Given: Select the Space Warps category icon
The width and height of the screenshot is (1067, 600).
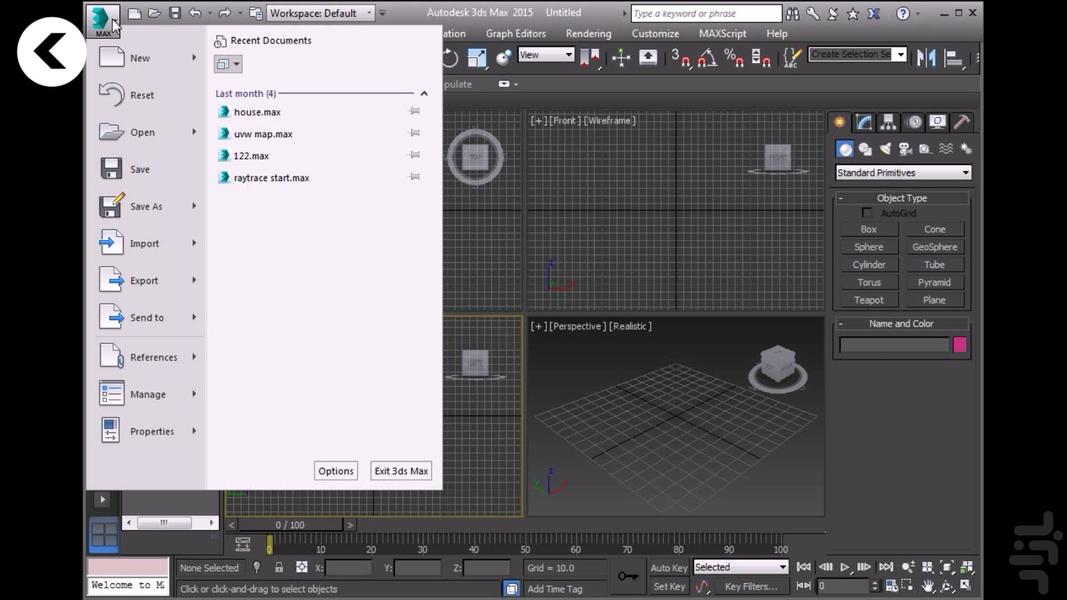Looking at the screenshot, I should [x=946, y=148].
